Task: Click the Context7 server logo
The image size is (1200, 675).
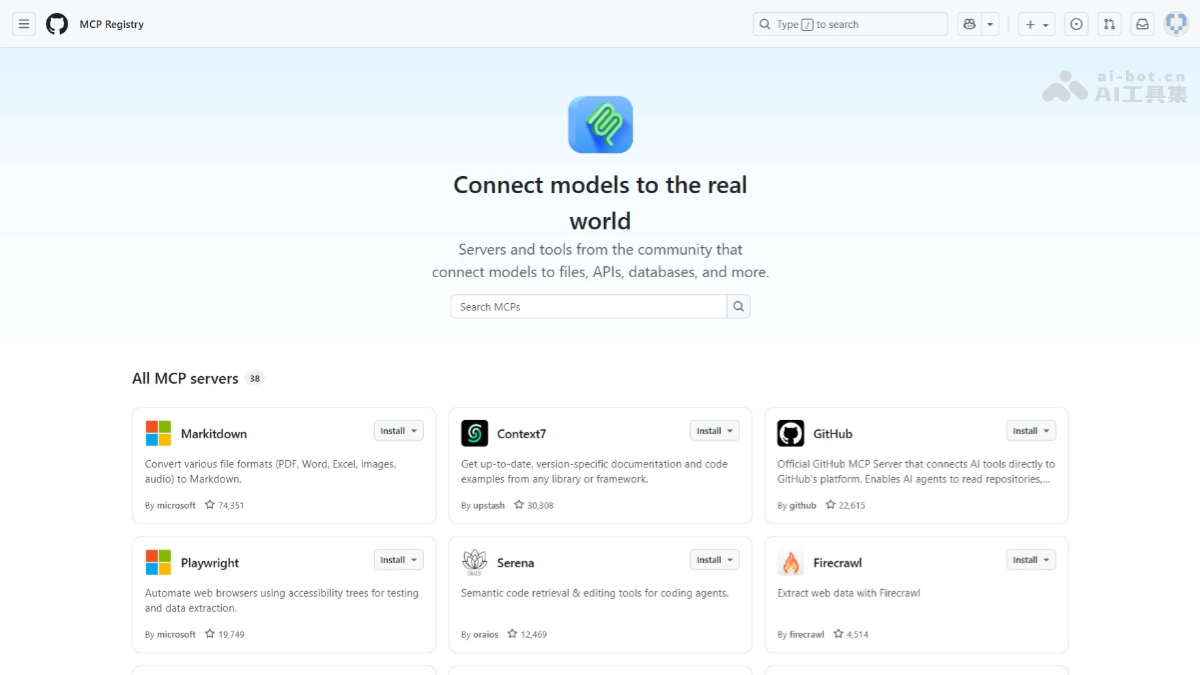Action: click(474, 433)
